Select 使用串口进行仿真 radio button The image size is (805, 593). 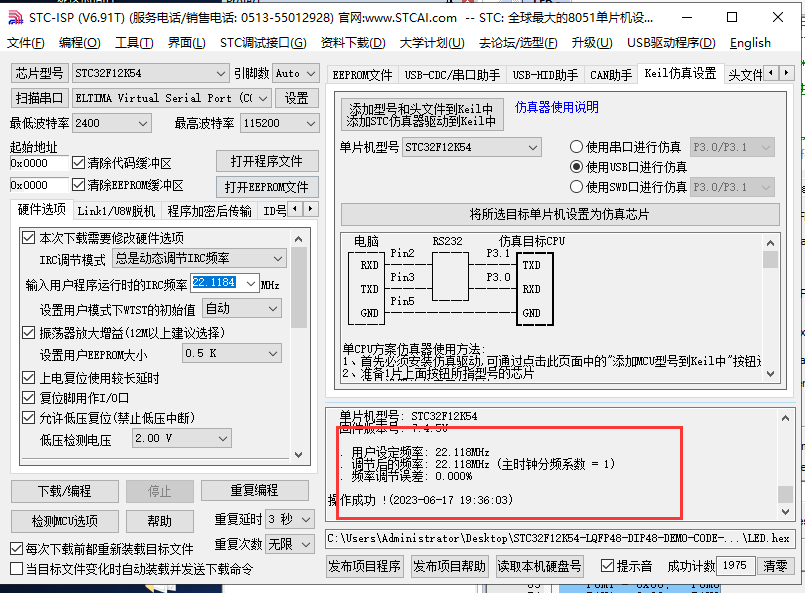(x=576, y=147)
